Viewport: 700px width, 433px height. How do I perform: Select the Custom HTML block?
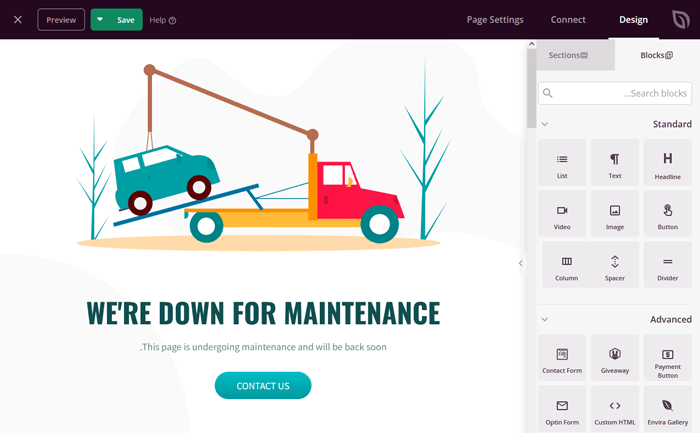pos(615,409)
